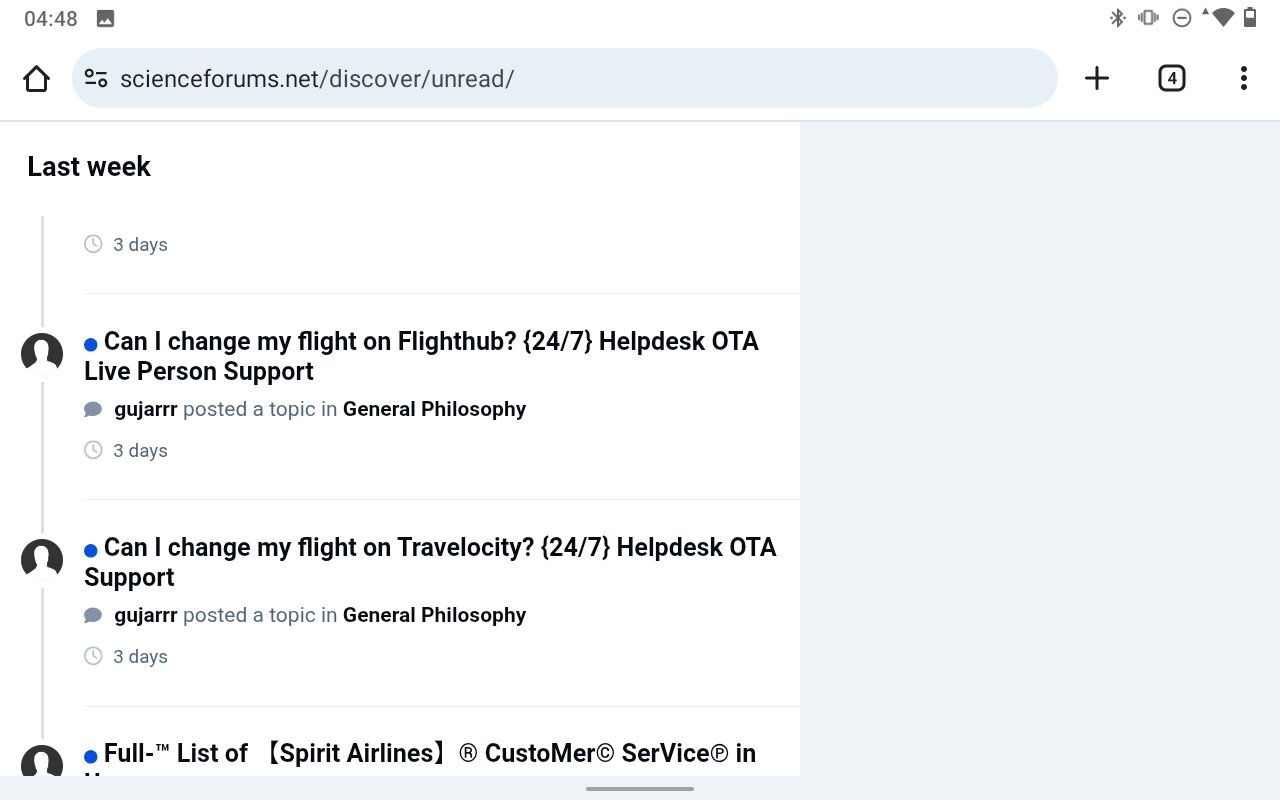Open gujarrr profile under Flighthub topic
Viewport: 1280px width, 800px height.
146,409
